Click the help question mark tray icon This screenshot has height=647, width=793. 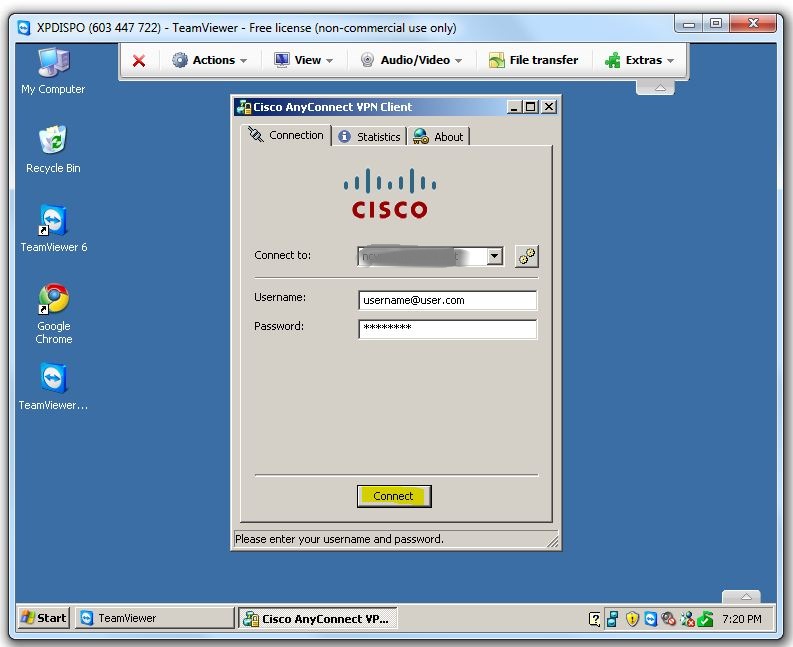coord(595,619)
